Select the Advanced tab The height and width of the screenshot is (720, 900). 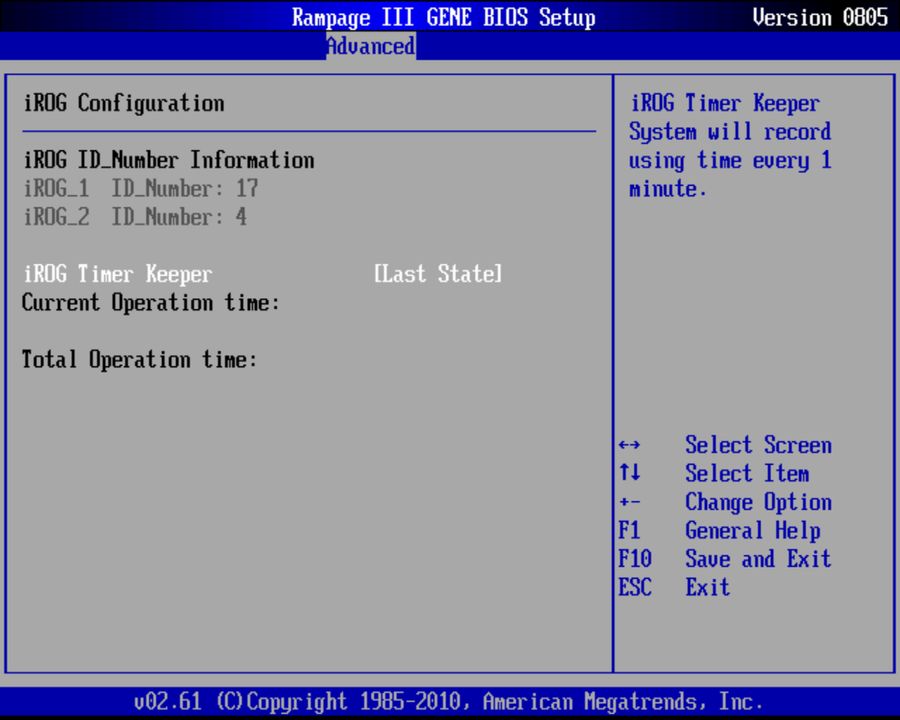point(371,46)
